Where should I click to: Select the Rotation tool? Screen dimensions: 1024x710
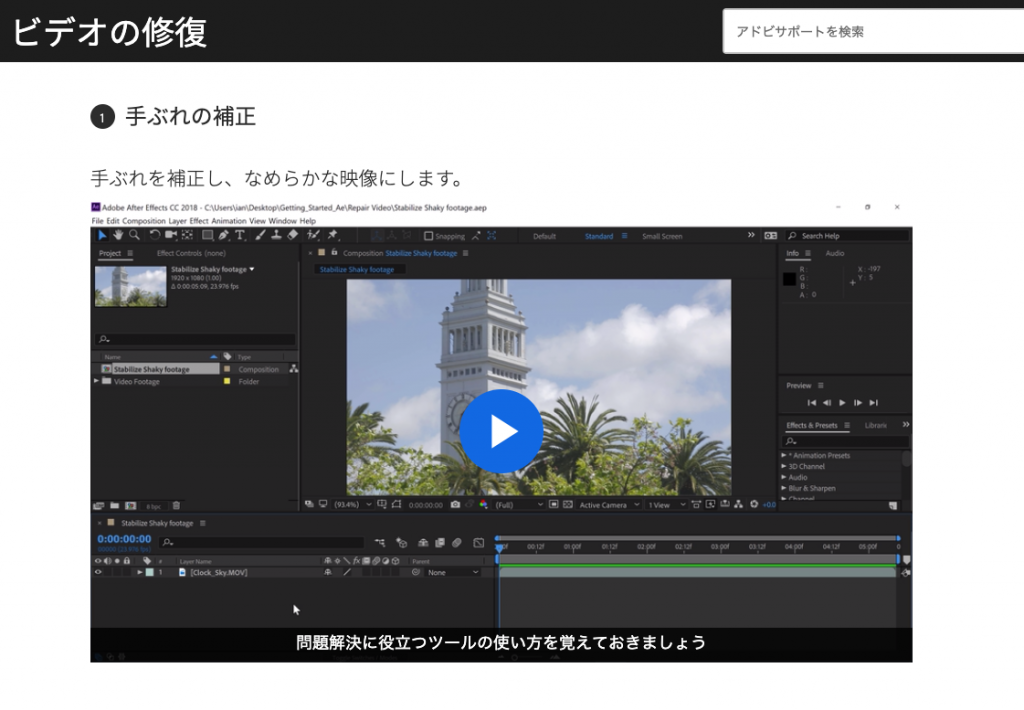pyautogui.click(x=155, y=235)
